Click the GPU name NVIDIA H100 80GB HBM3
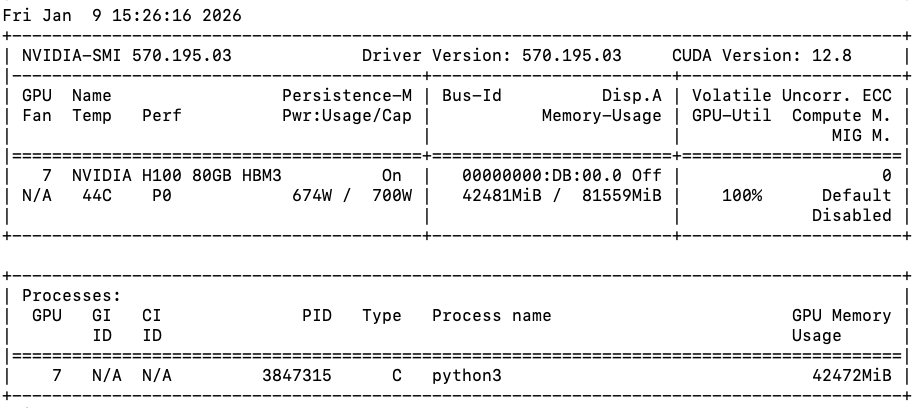 point(177,176)
